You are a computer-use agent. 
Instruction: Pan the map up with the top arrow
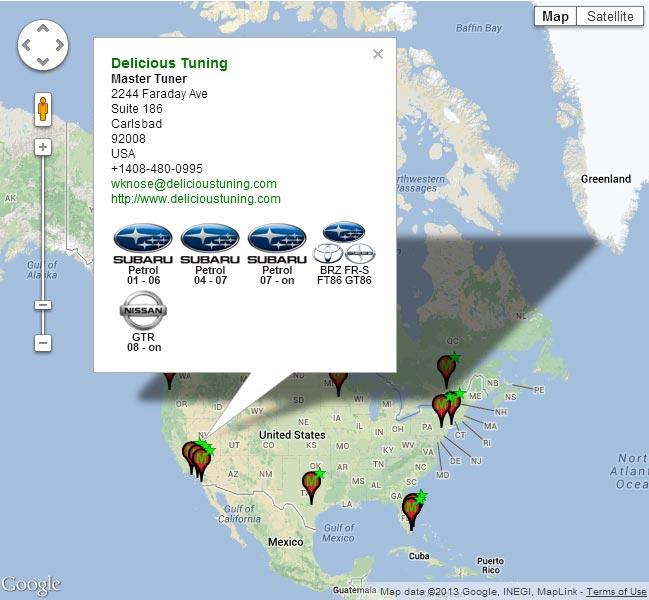click(x=43, y=28)
